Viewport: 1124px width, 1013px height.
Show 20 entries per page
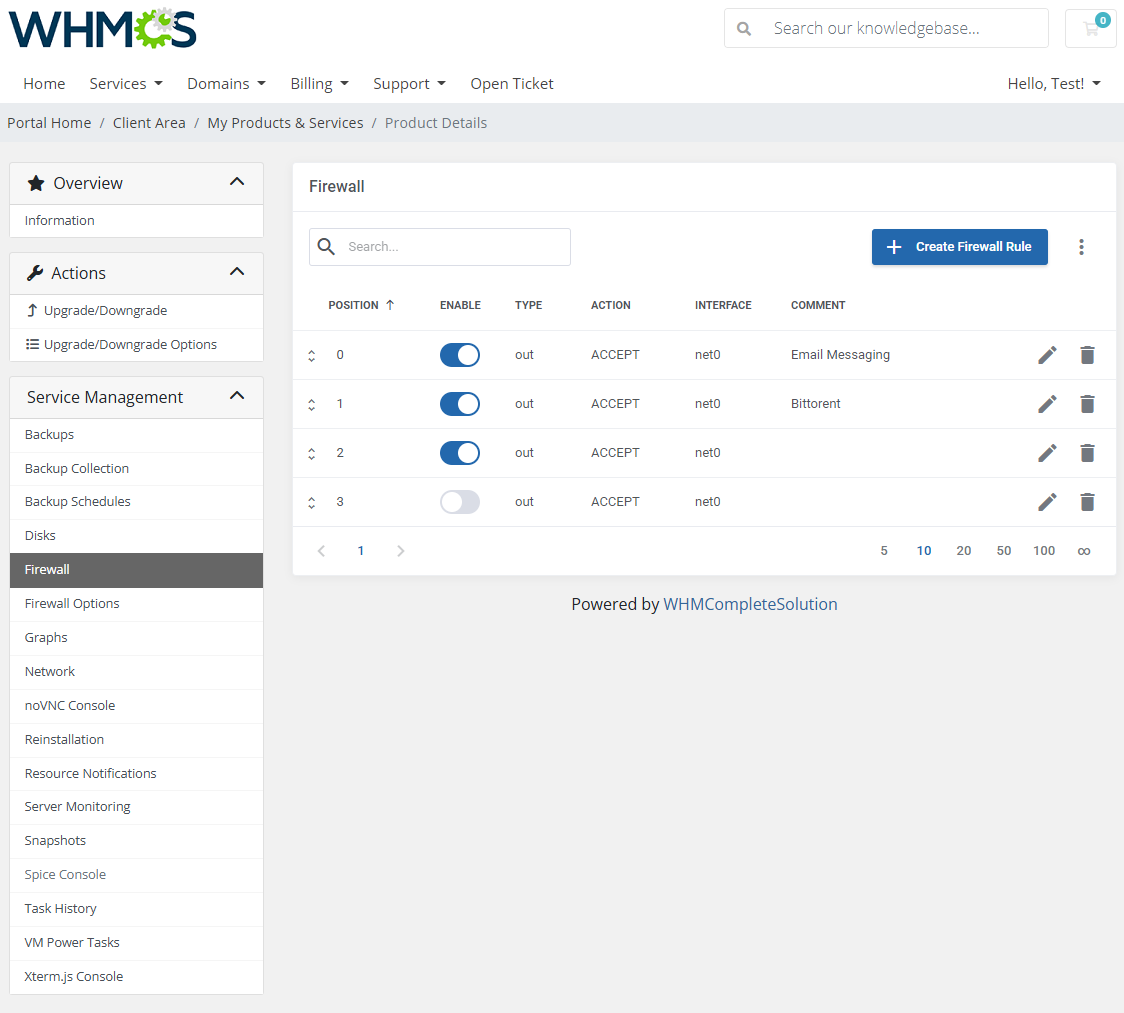point(963,551)
